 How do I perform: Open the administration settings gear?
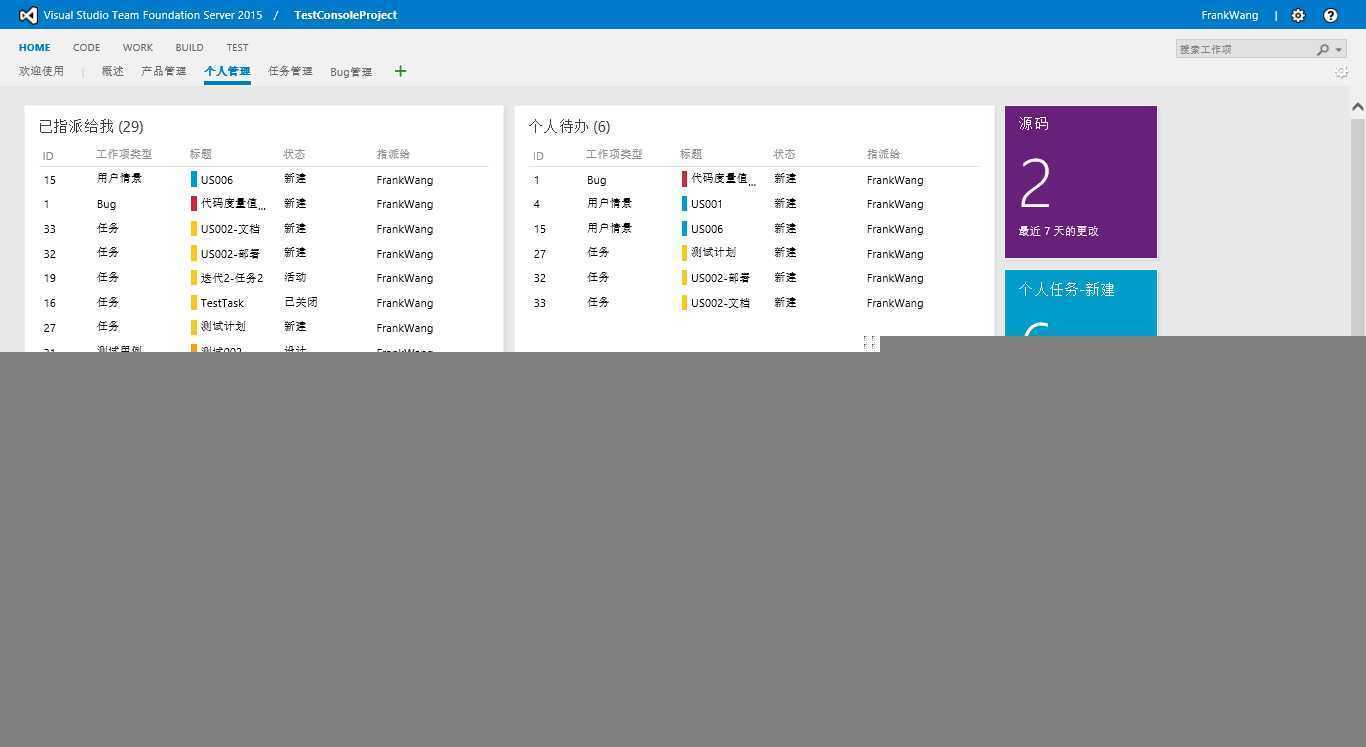tap(1298, 15)
